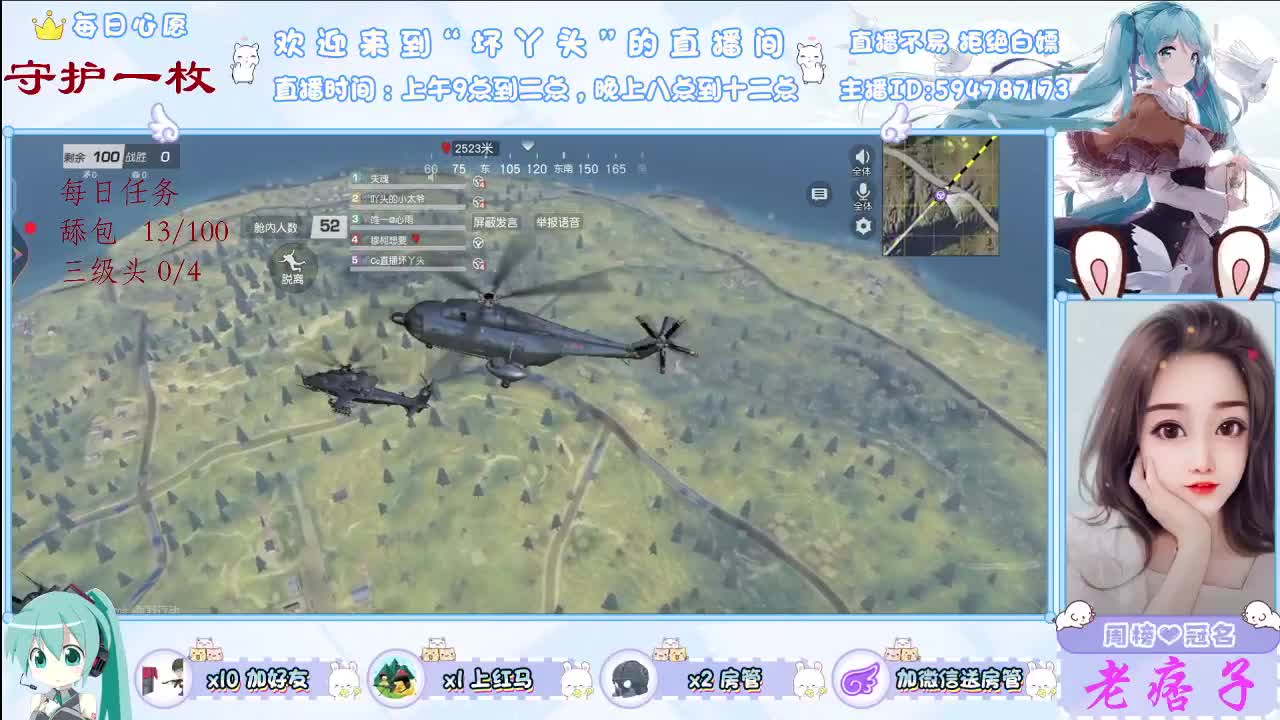The width and height of the screenshot is (1280, 720).
Task: Click the compass heading bar at 105
Action: coord(510,169)
